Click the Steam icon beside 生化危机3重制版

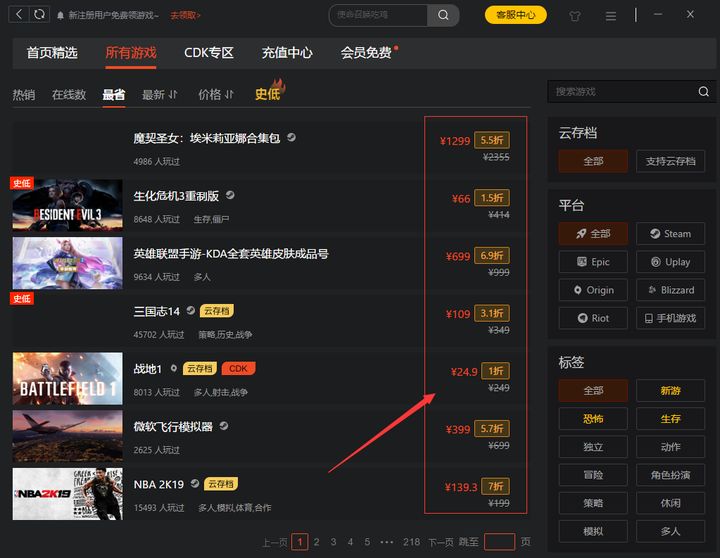[x=230, y=195]
